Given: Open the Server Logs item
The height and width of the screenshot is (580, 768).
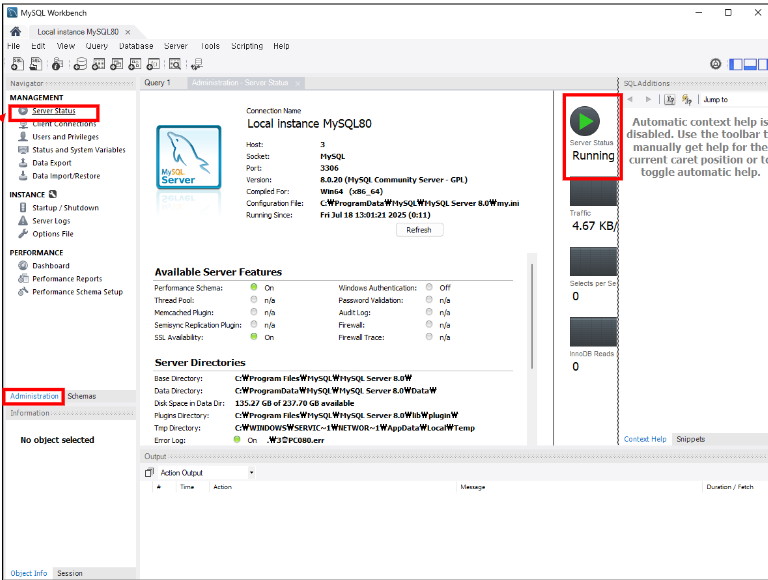Looking at the screenshot, I should click(x=51, y=221).
